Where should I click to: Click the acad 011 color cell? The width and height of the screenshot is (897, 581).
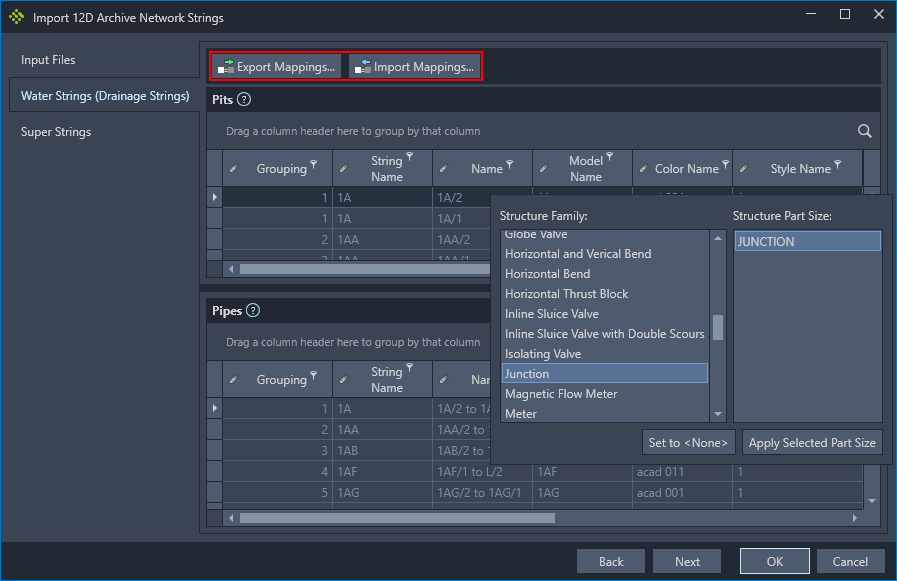click(x=682, y=472)
